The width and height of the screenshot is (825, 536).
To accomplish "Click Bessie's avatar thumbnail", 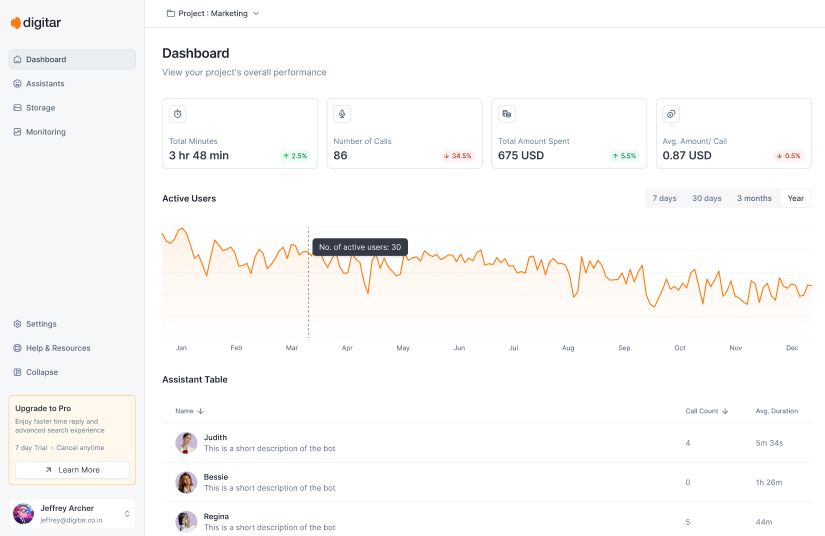I will click(186, 482).
